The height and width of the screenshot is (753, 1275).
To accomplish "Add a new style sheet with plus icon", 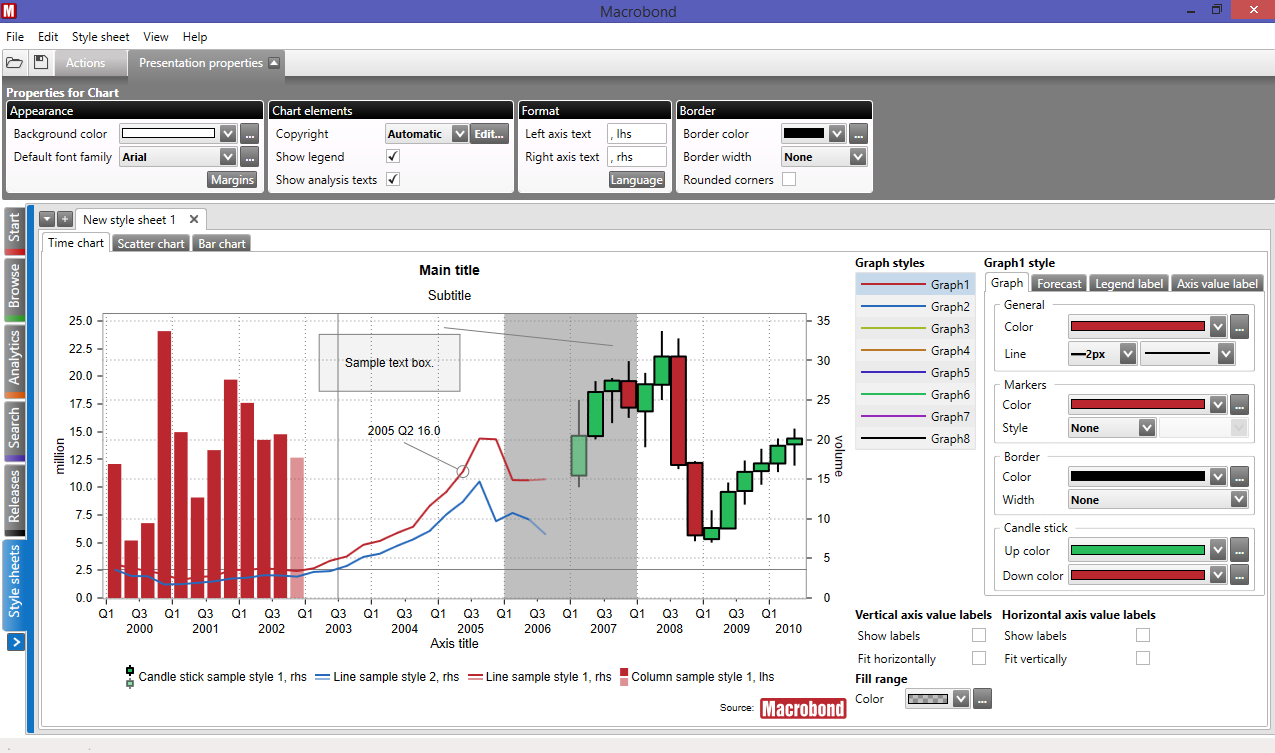I will click(x=64, y=219).
